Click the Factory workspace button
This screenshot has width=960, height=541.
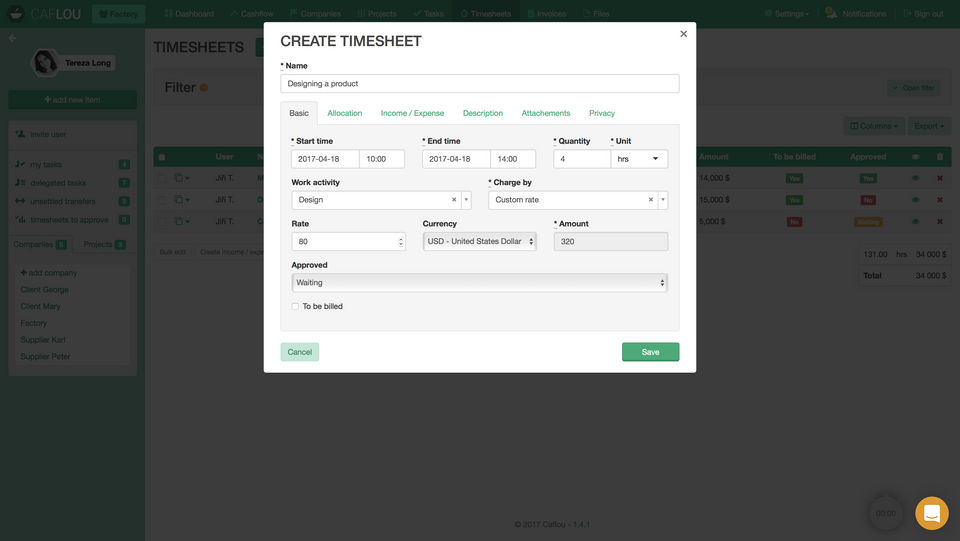pyautogui.click(x=119, y=13)
